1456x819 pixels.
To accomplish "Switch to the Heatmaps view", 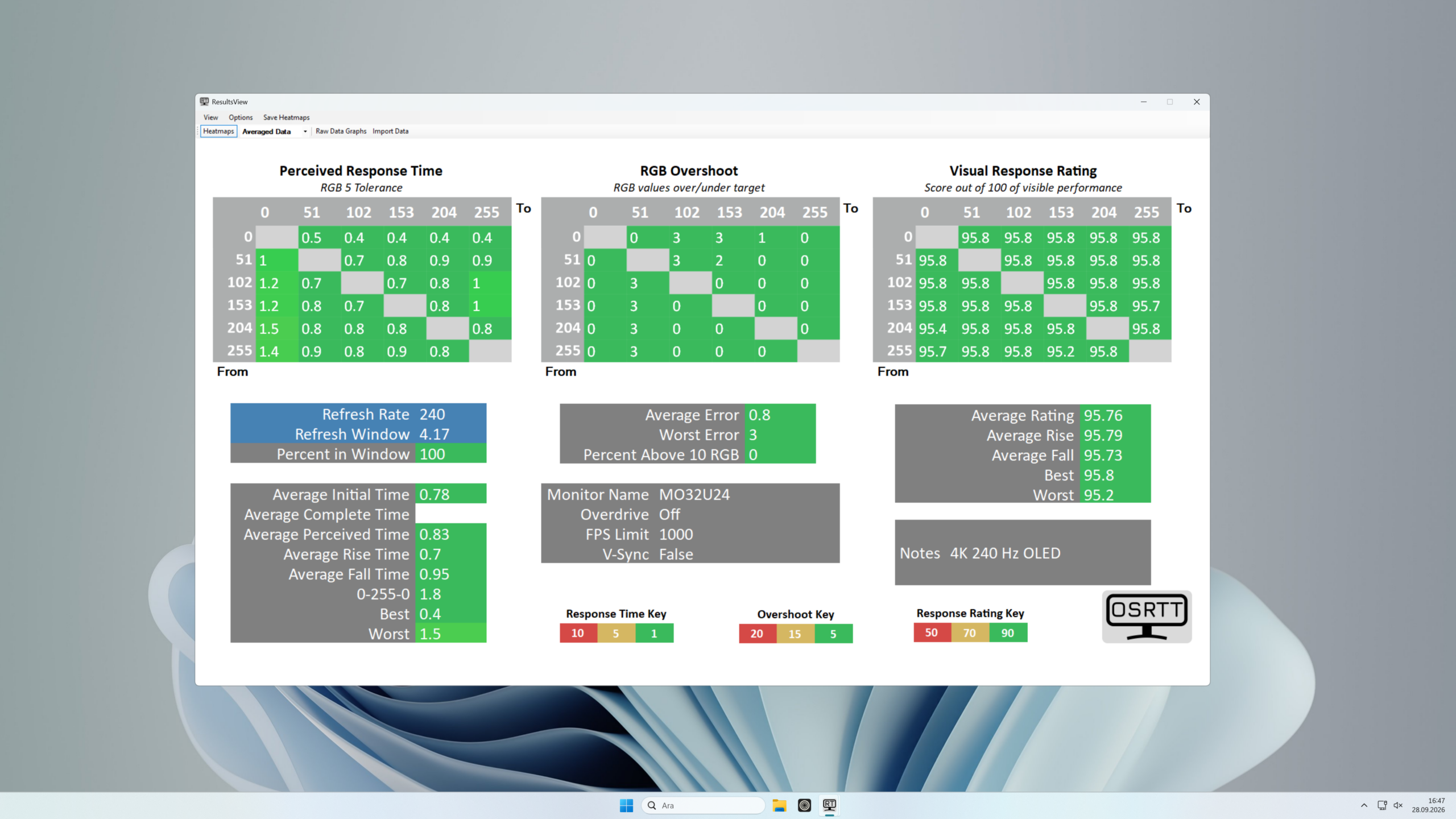I will pyautogui.click(x=218, y=131).
